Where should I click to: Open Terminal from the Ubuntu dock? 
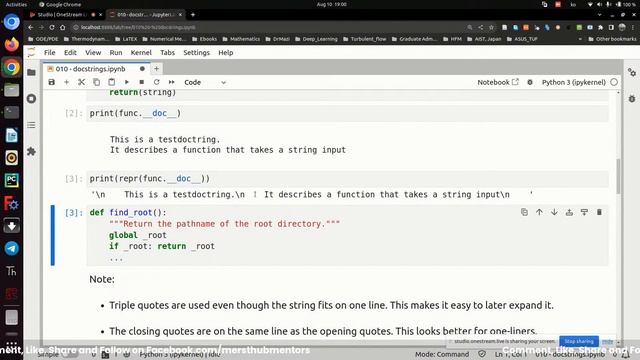(11, 112)
